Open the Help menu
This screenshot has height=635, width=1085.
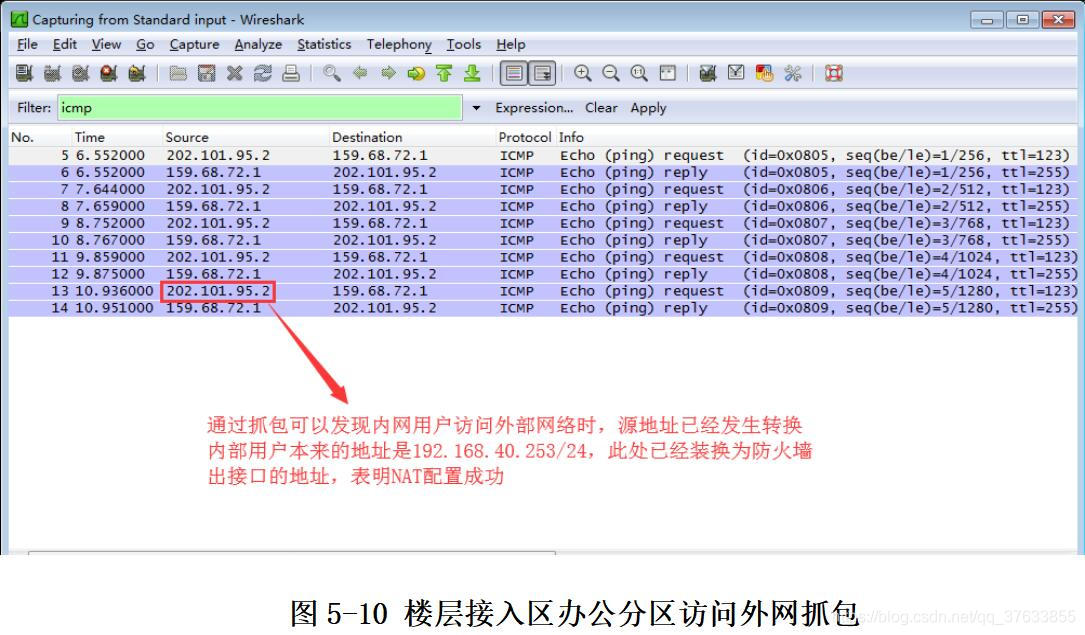tap(511, 44)
